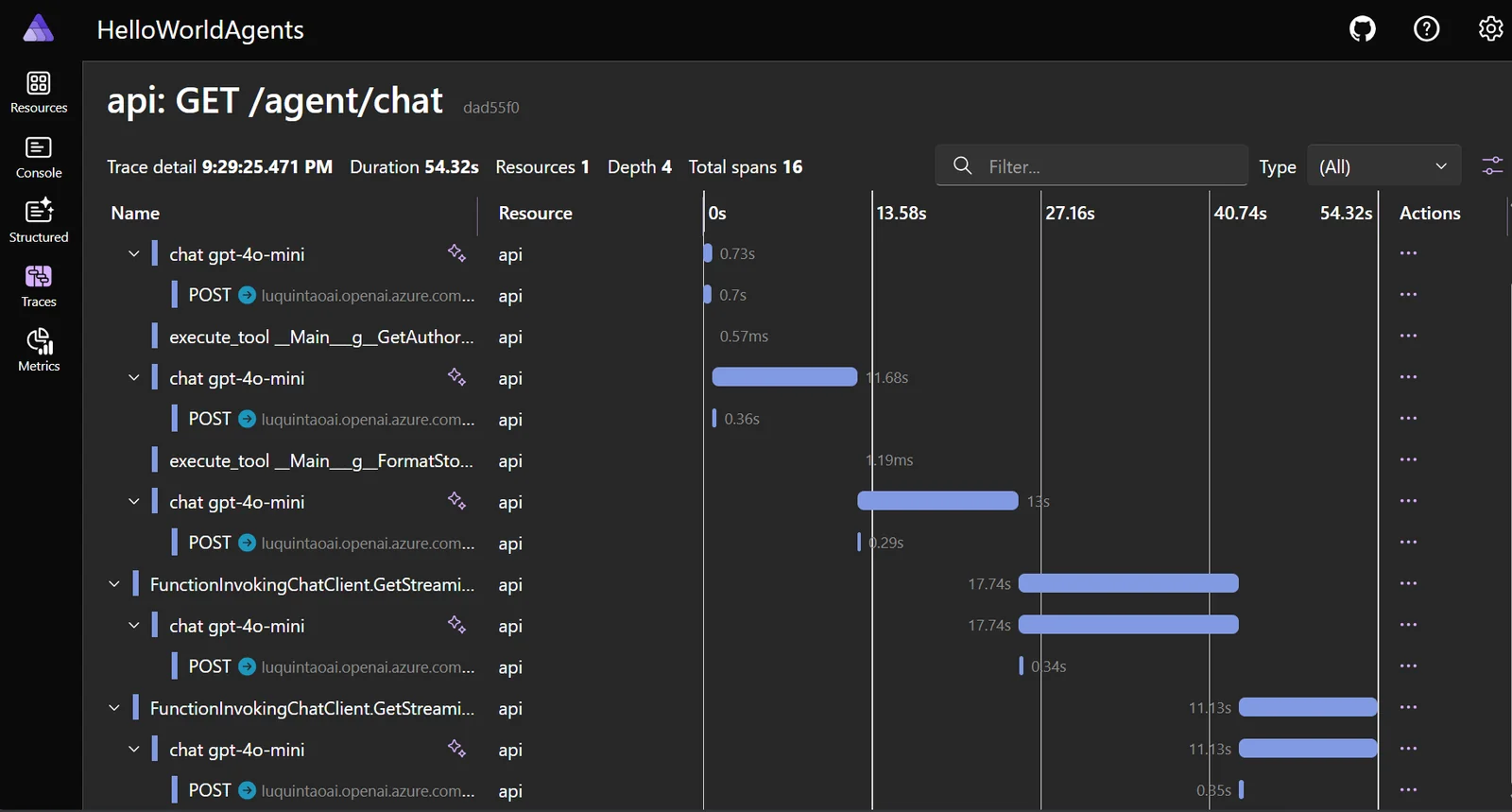Open the GitHub repository icon
The image size is (1512, 812).
point(1362,29)
